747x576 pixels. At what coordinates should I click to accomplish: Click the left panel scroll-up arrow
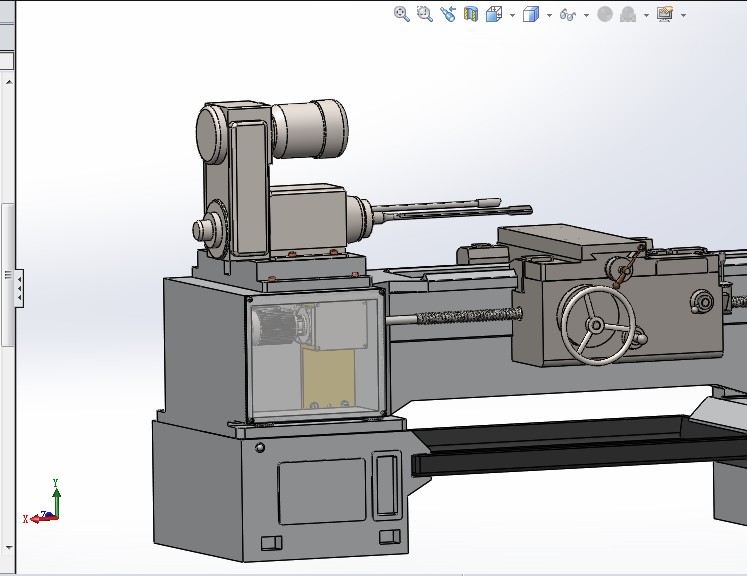tap(9, 82)
